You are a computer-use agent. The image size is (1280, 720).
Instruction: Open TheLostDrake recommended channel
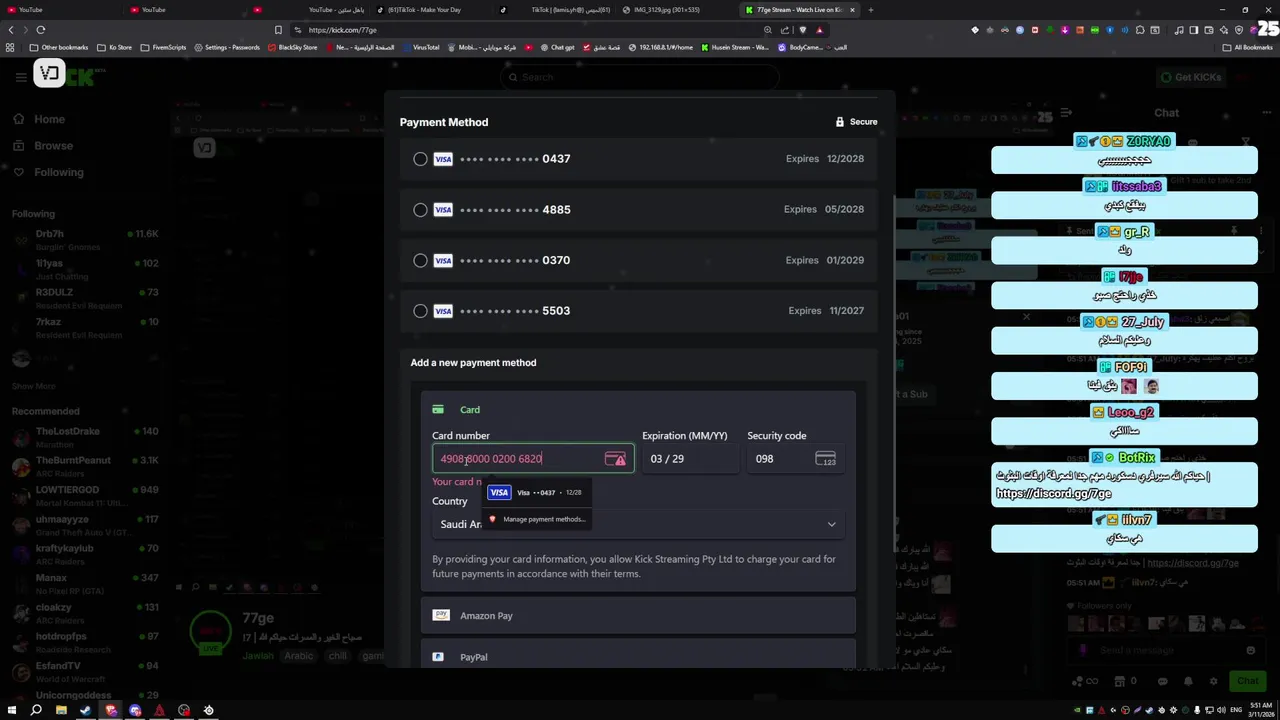click(85, 437)
